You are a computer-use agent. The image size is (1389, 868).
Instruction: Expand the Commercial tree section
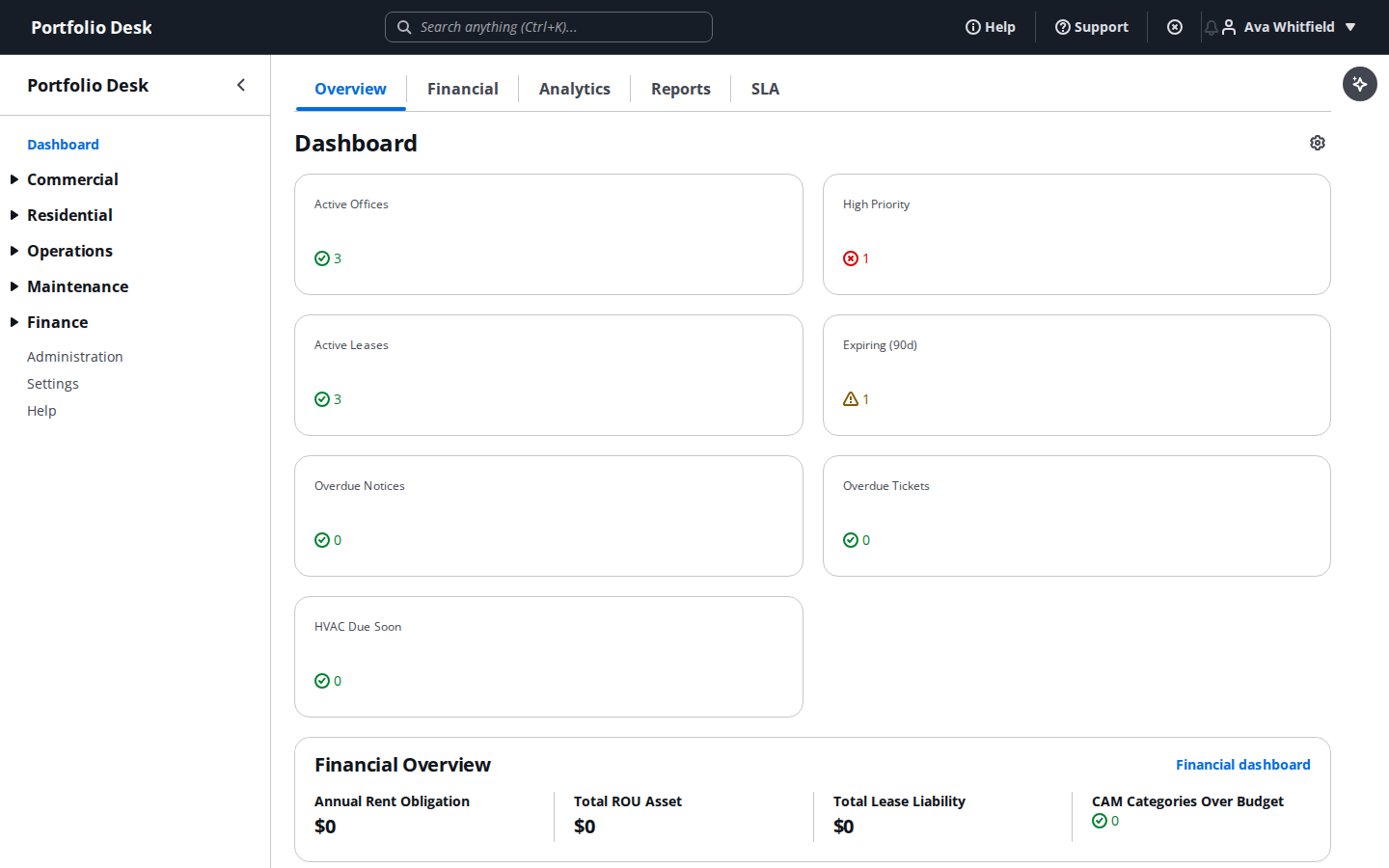(14, 179)
